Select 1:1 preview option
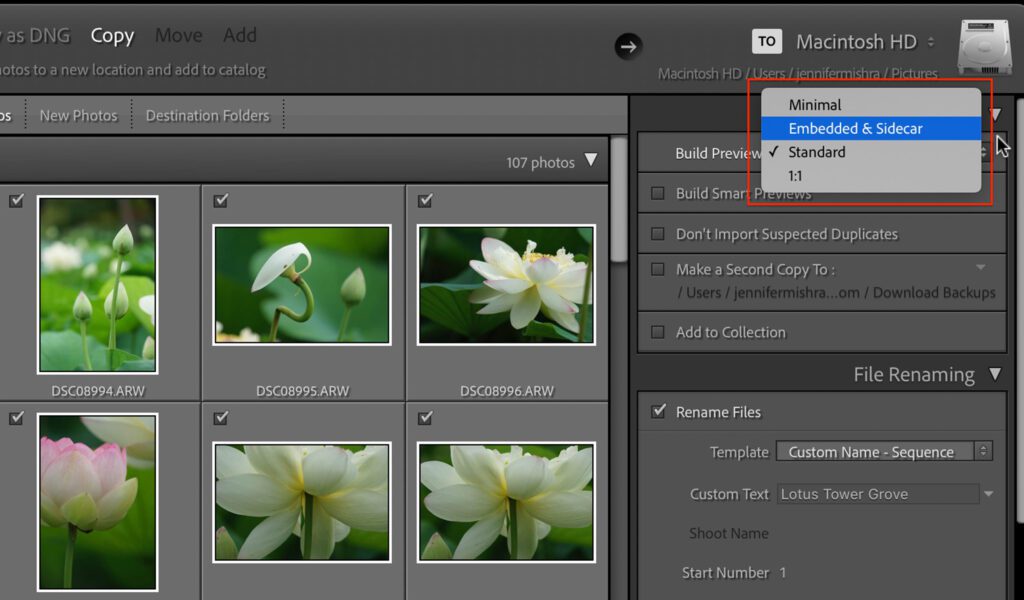Image resolution: width=1024 pixels, height=600 pixels. (x=795, y=176)
